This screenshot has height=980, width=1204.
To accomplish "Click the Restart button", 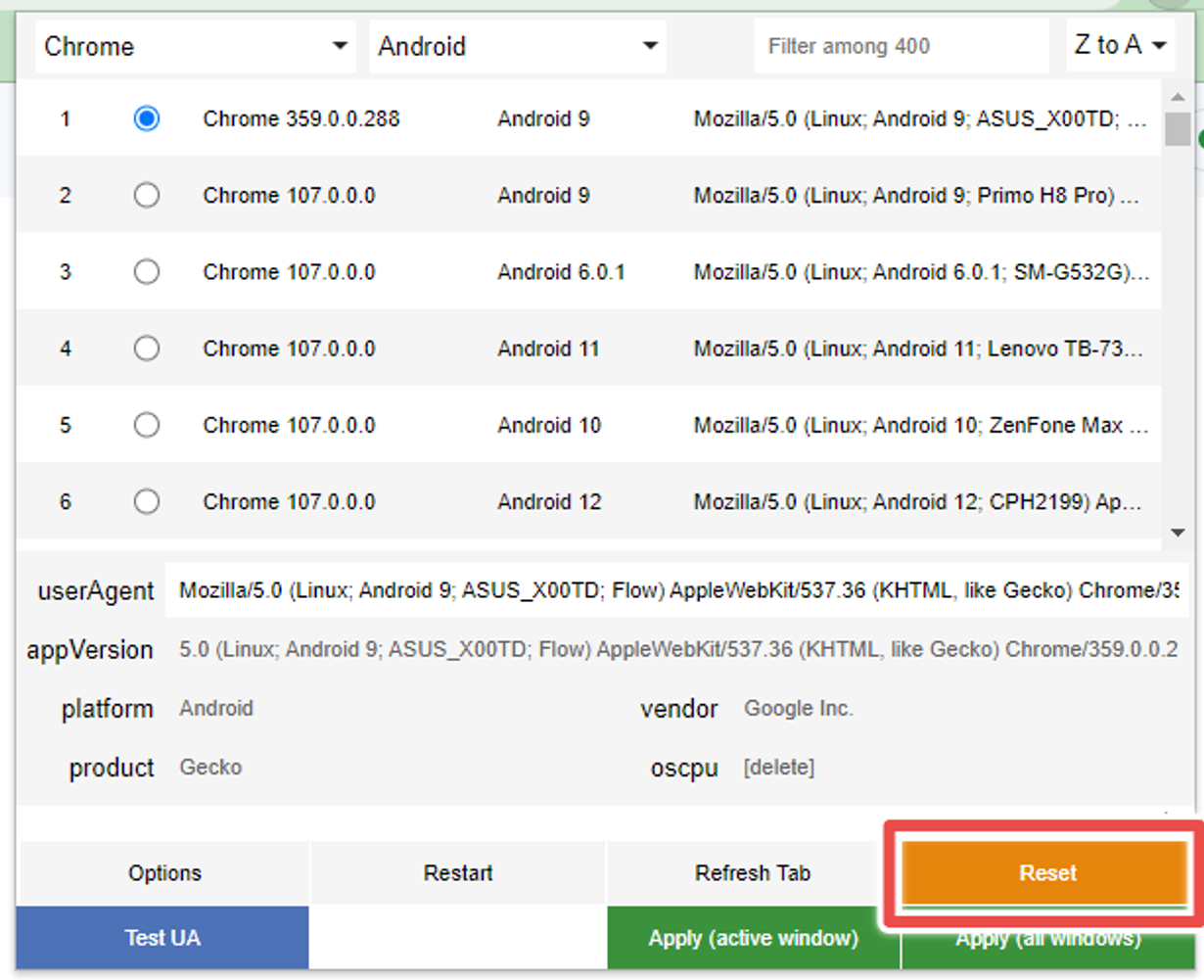I will 458,872.
